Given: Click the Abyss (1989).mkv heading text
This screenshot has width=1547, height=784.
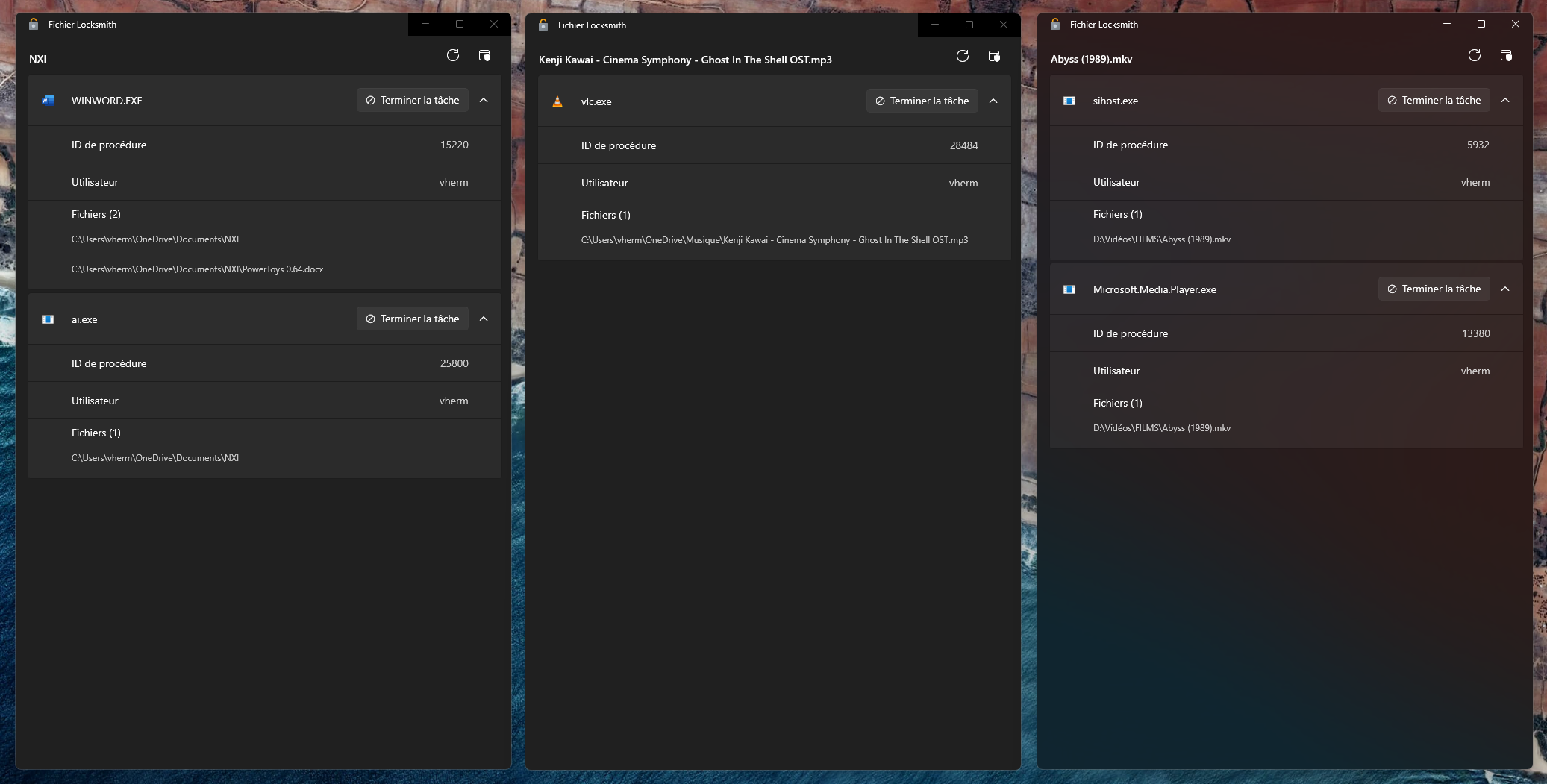Looking at the screenshot, I should 1091,59.
